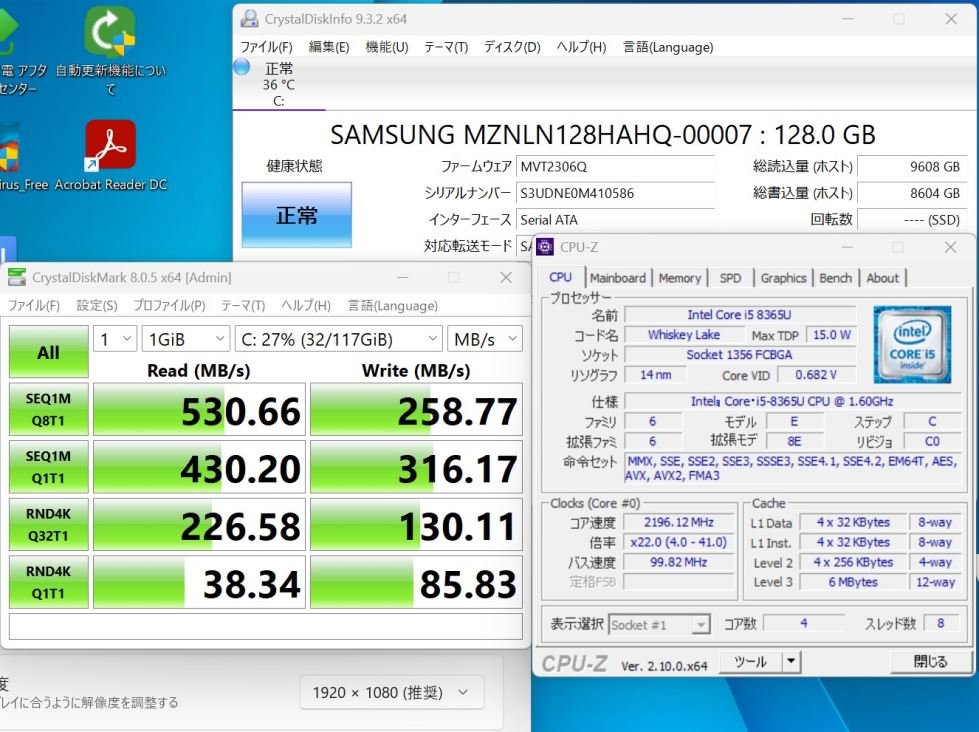
Task: Open Acrobat Reader DC desktop icon
Action: pyautogui.click(x=110, y=146)
